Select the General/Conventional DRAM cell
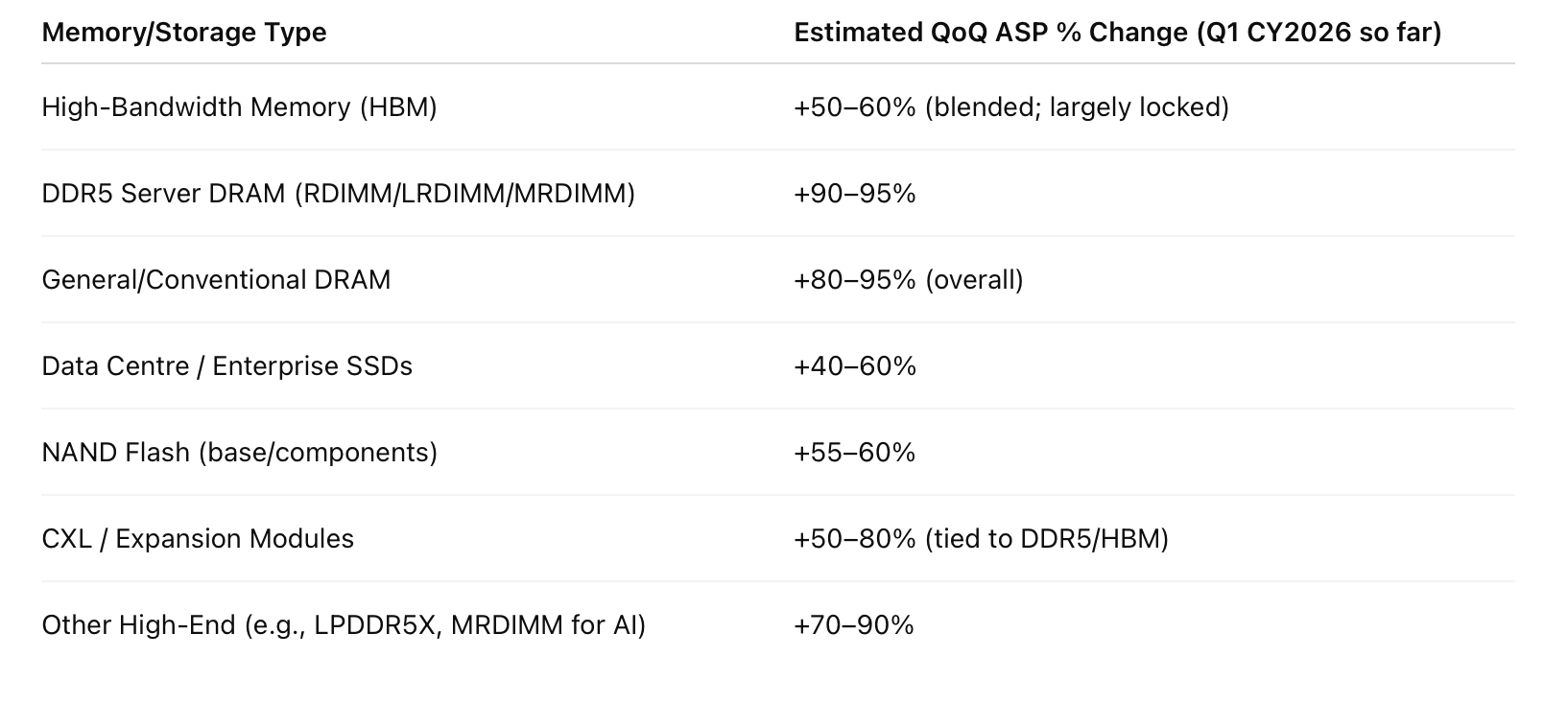 click(x=216, y=280)
